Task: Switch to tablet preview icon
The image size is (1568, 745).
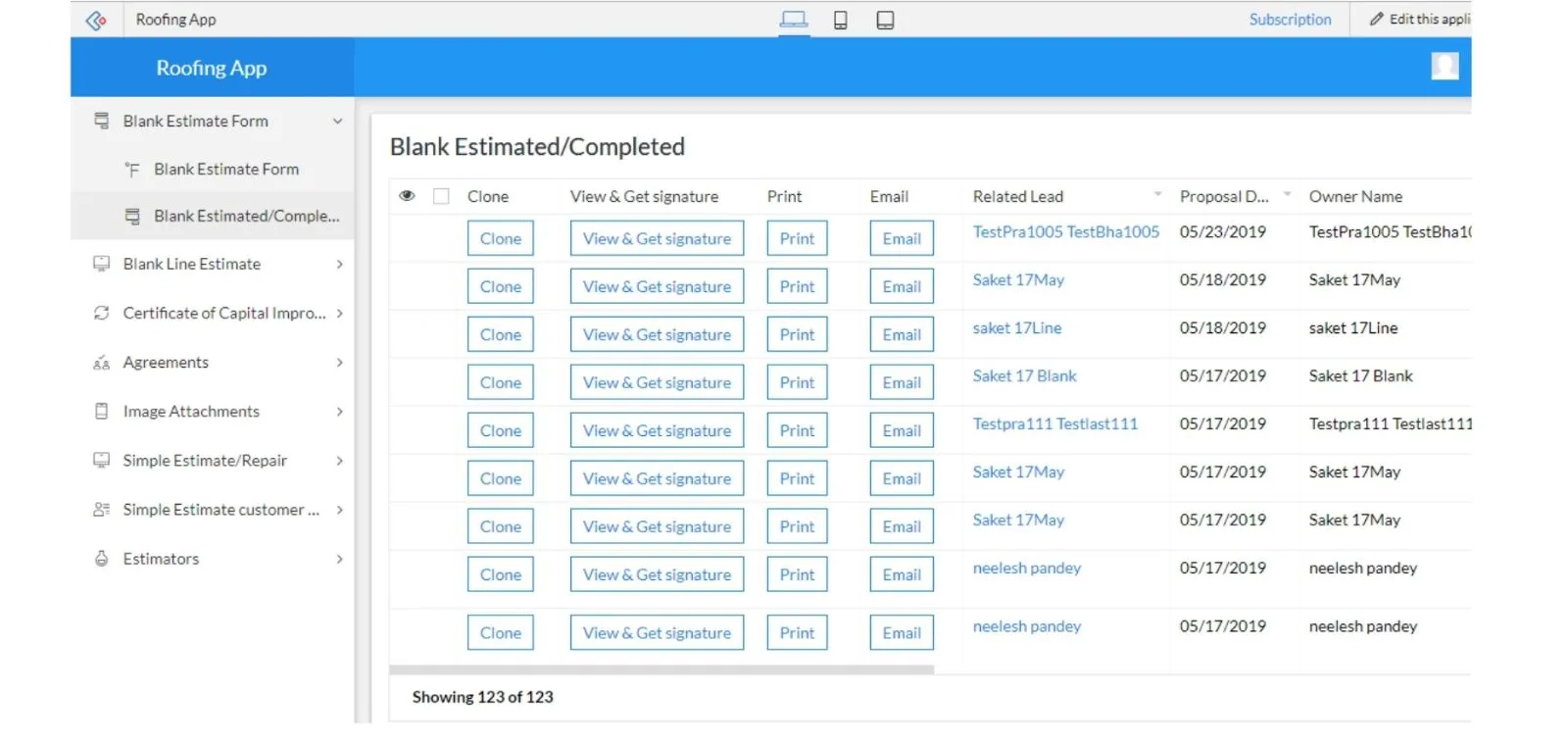Action: point(885,20)
